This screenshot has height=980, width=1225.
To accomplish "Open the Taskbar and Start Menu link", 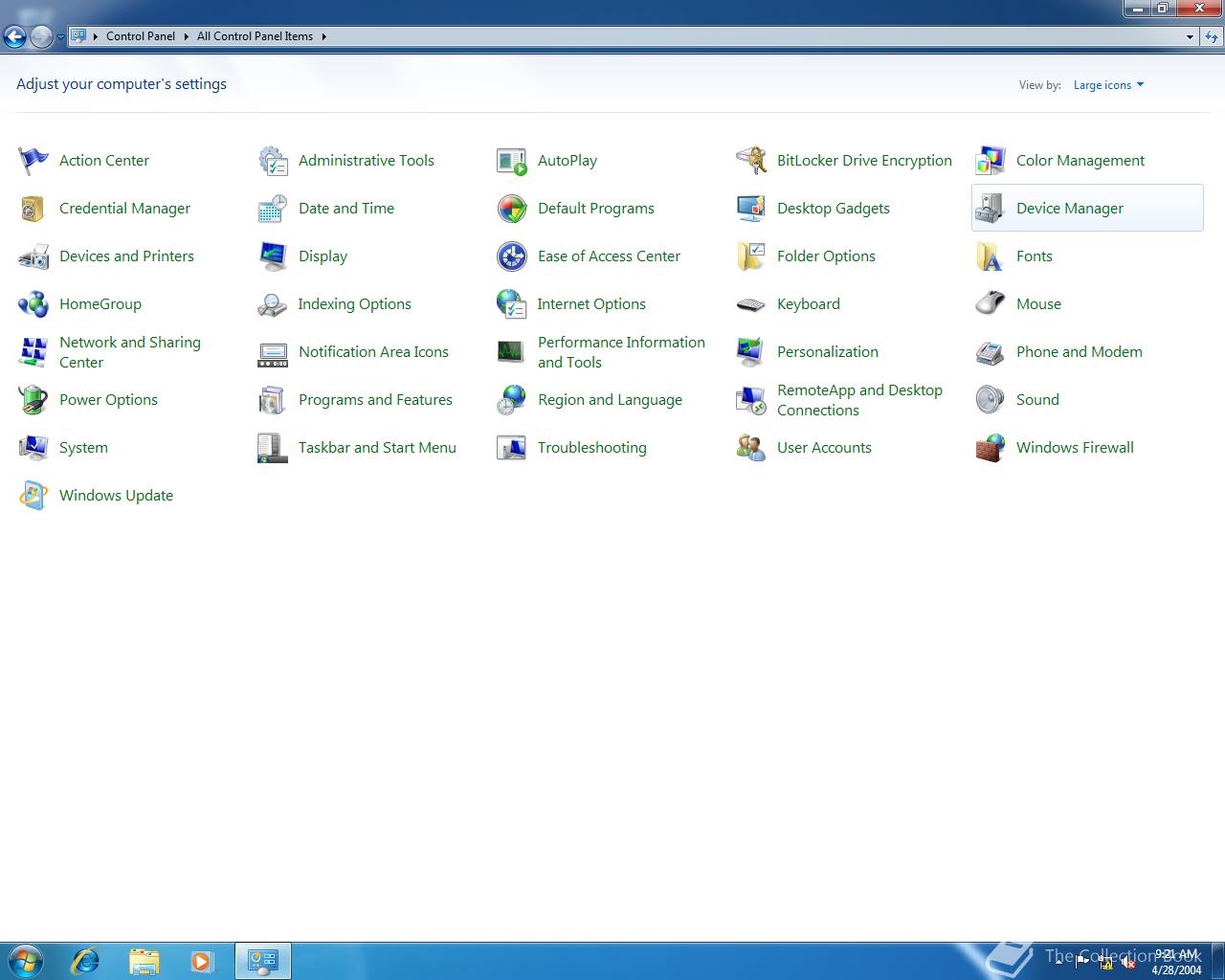I will pos(377,448).
